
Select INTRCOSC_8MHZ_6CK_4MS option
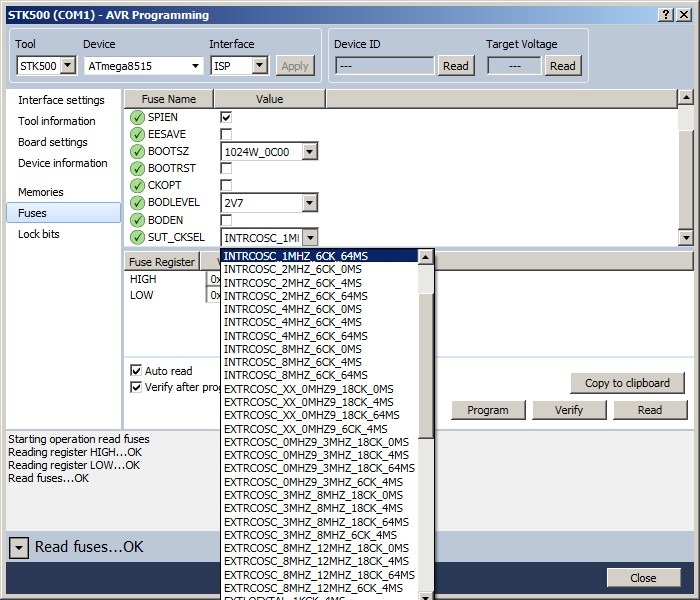[x=320, y=362]
